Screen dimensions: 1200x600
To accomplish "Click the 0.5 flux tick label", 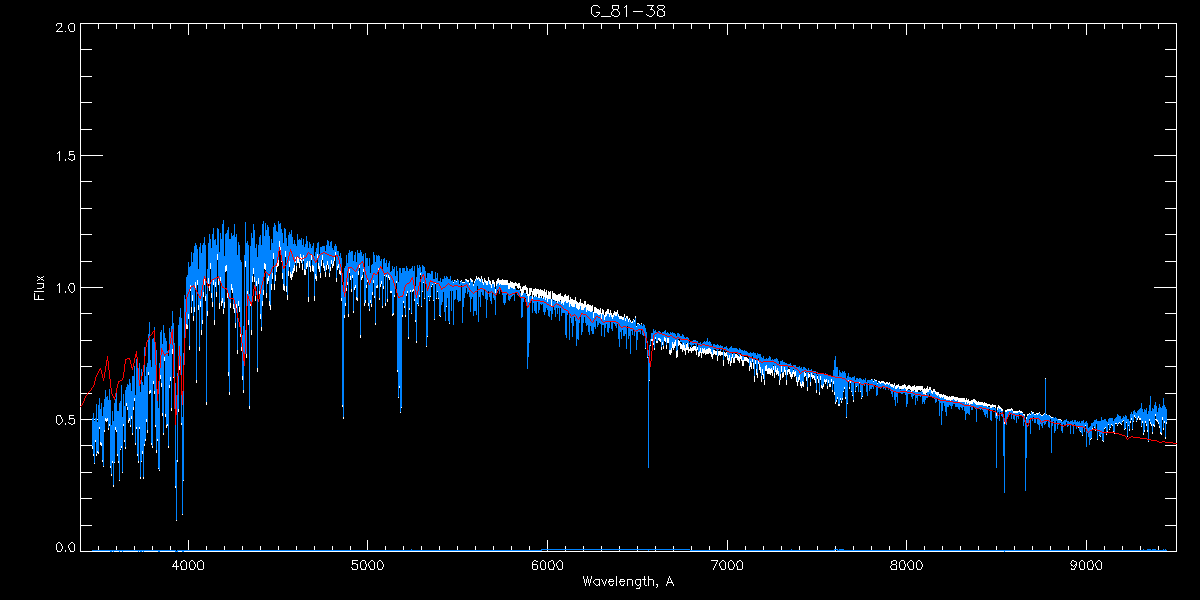I will coord(66,419).
